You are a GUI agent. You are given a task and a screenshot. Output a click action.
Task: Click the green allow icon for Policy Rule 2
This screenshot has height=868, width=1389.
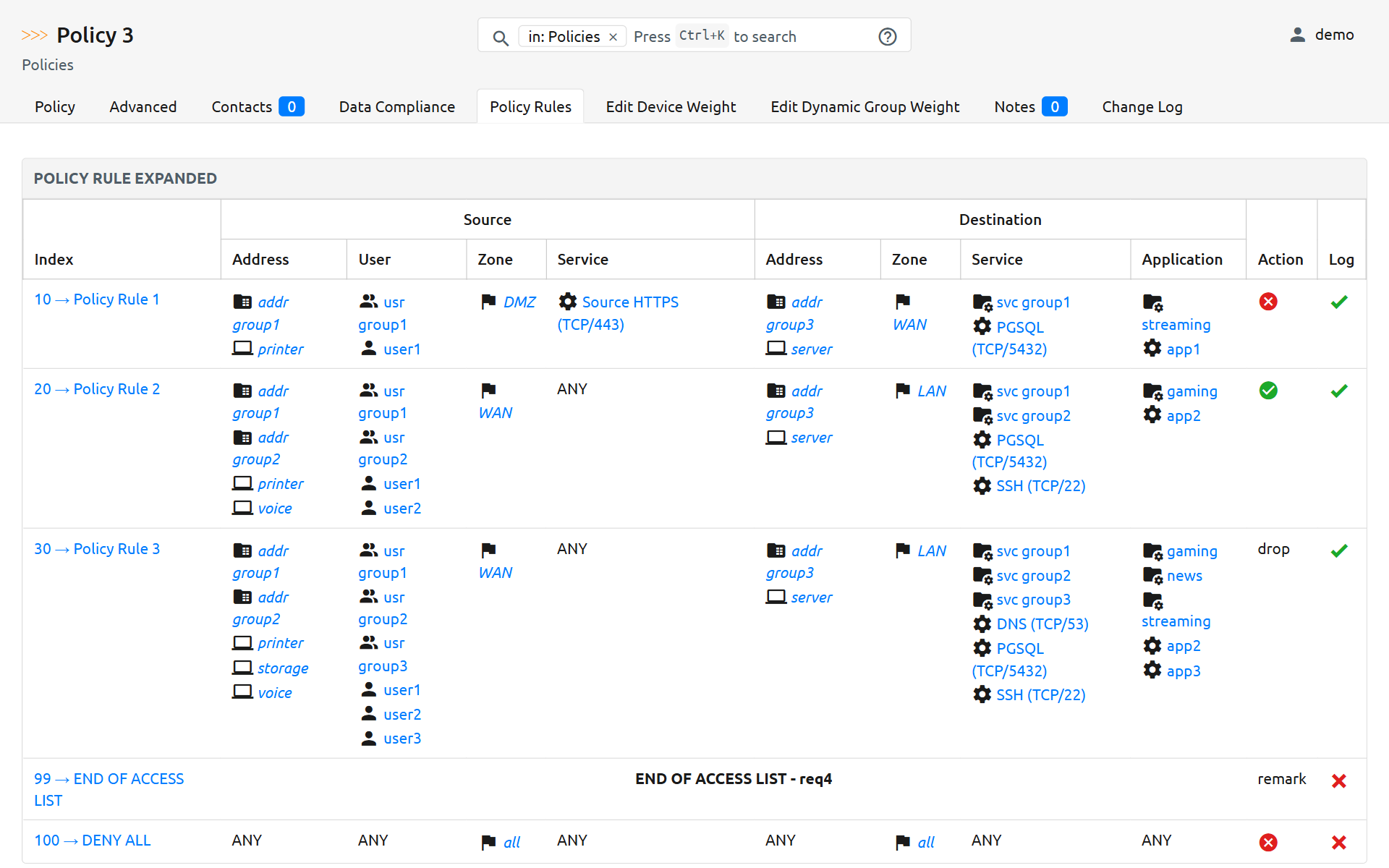click(1267, 391)
